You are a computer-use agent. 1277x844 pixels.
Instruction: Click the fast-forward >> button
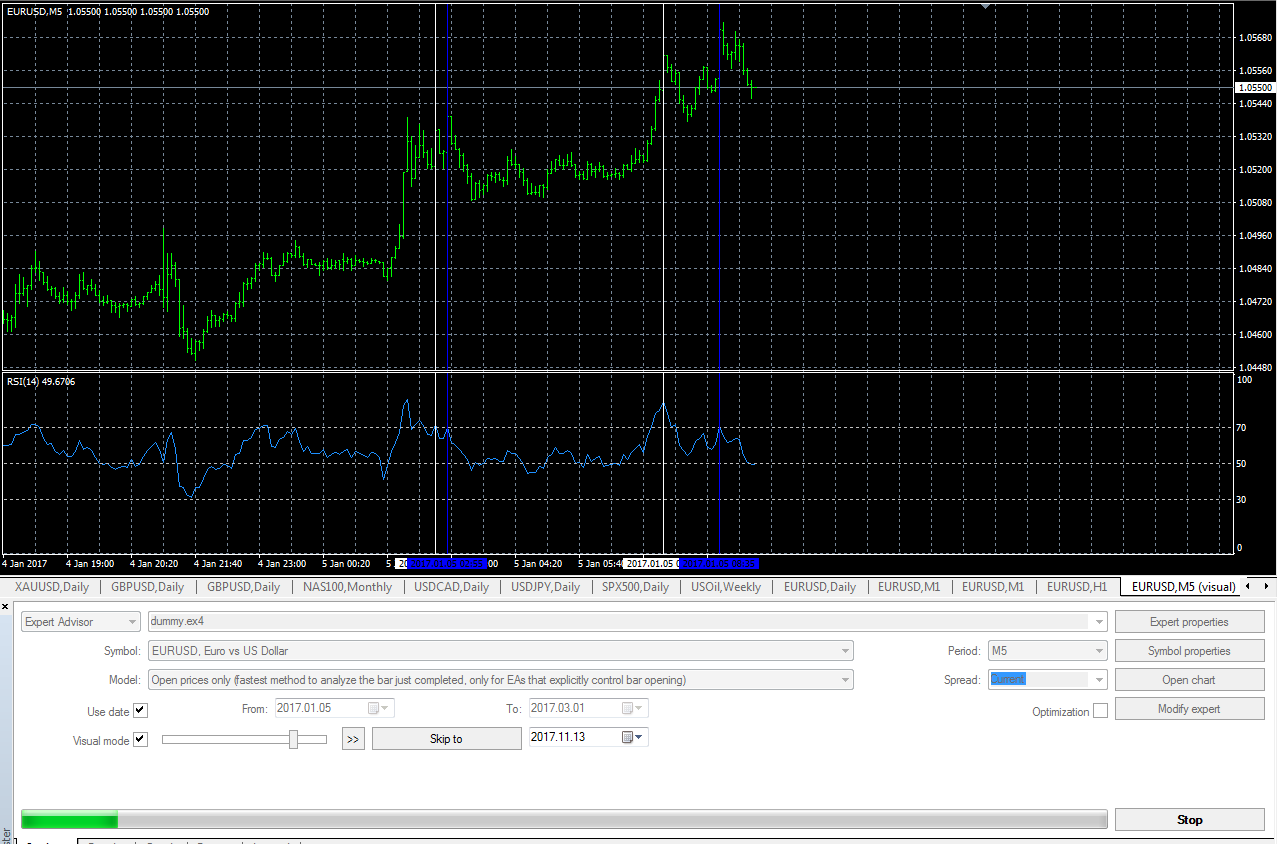coord(353,739)
